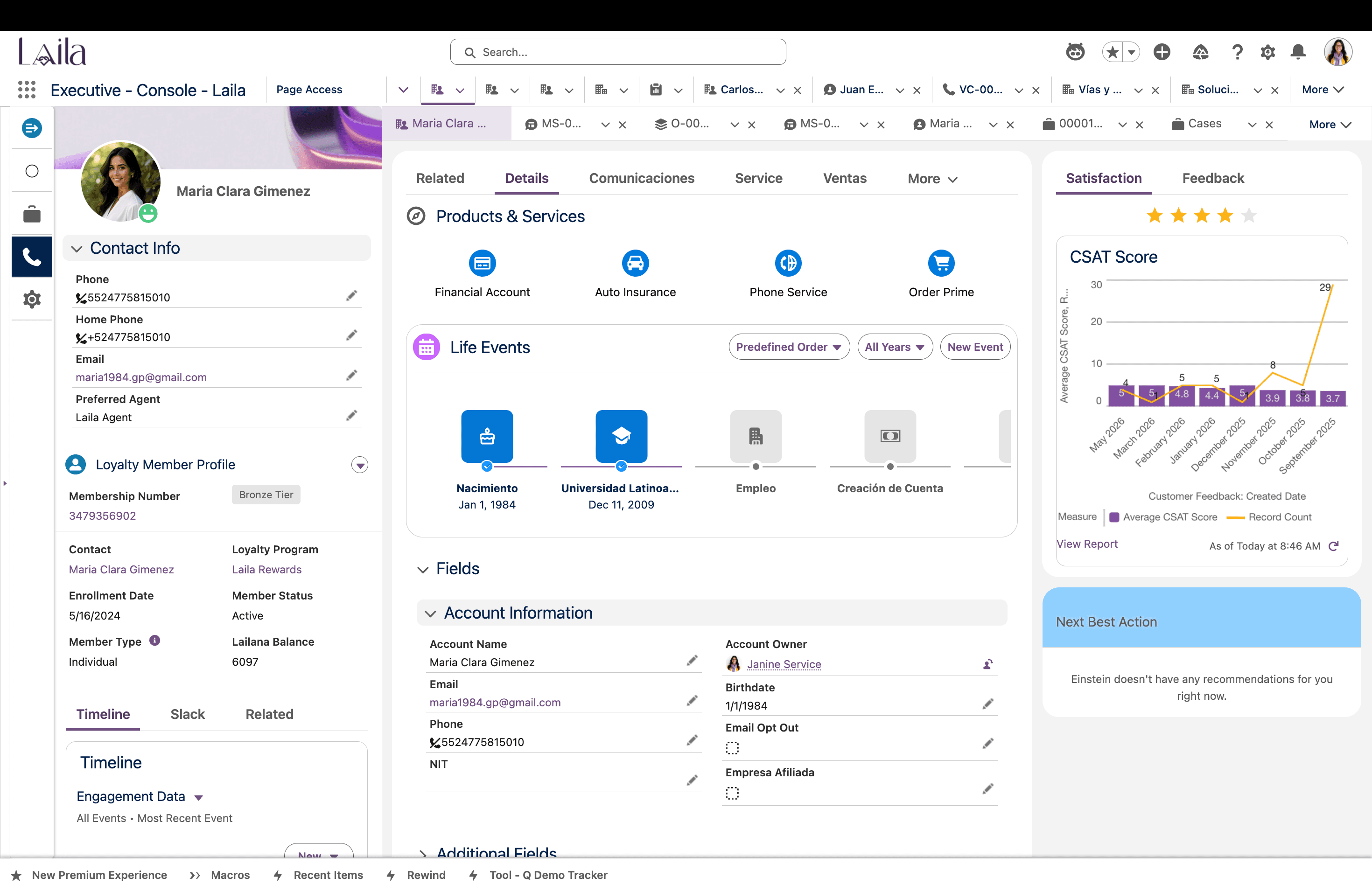1372x892 pixels.
Task: Select the Universidad Latinoa... life event icon
Action: (622, 436)
